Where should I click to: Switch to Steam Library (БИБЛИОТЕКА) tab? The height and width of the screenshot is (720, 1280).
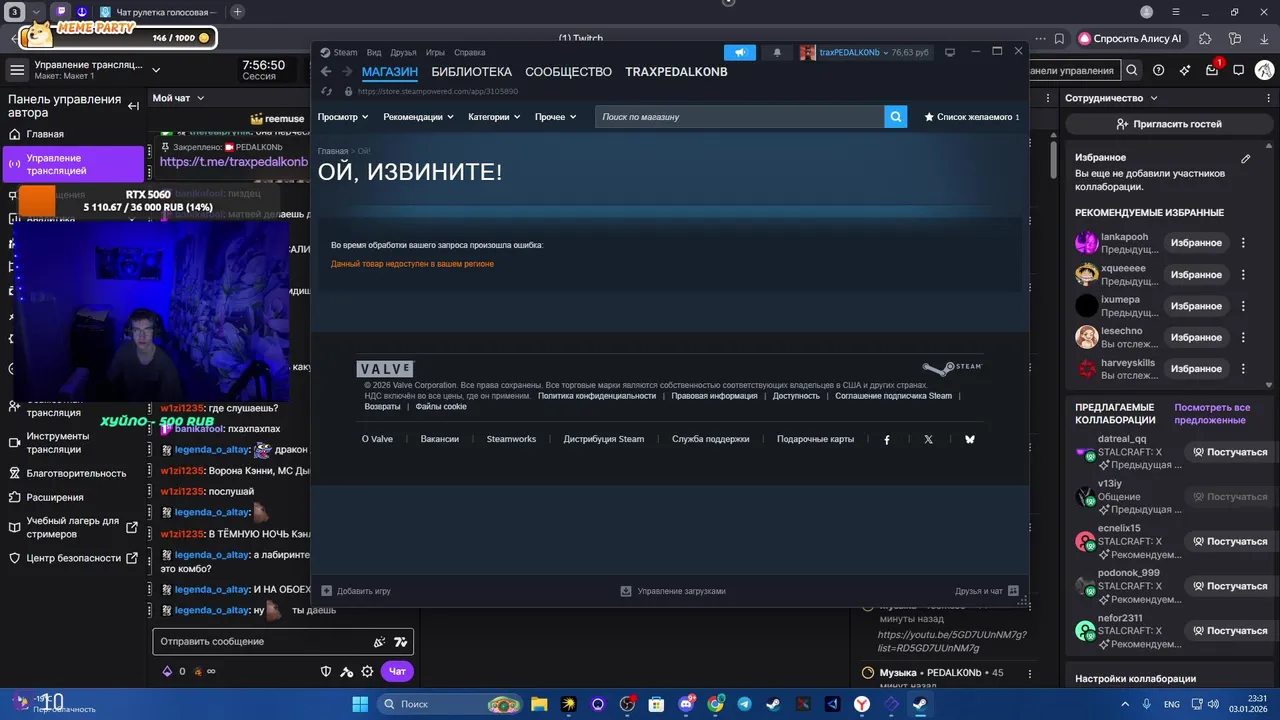coord(471,72)
